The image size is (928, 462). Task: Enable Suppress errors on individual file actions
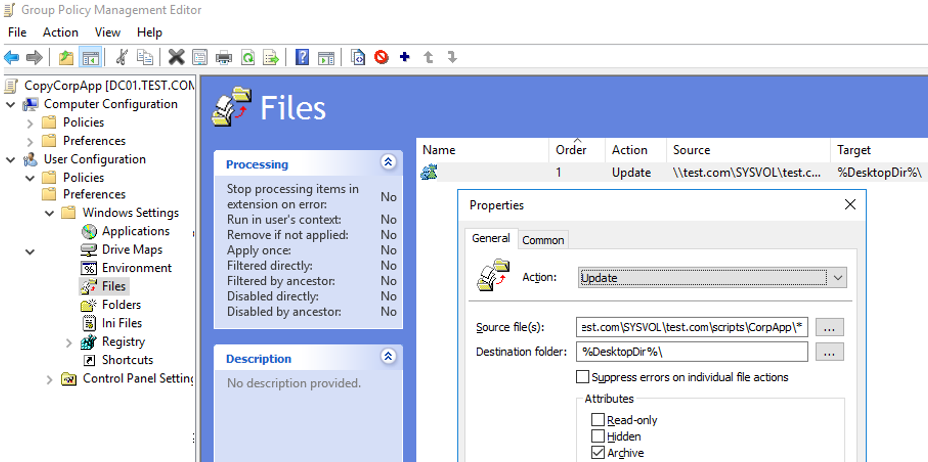tap(583, 377)
